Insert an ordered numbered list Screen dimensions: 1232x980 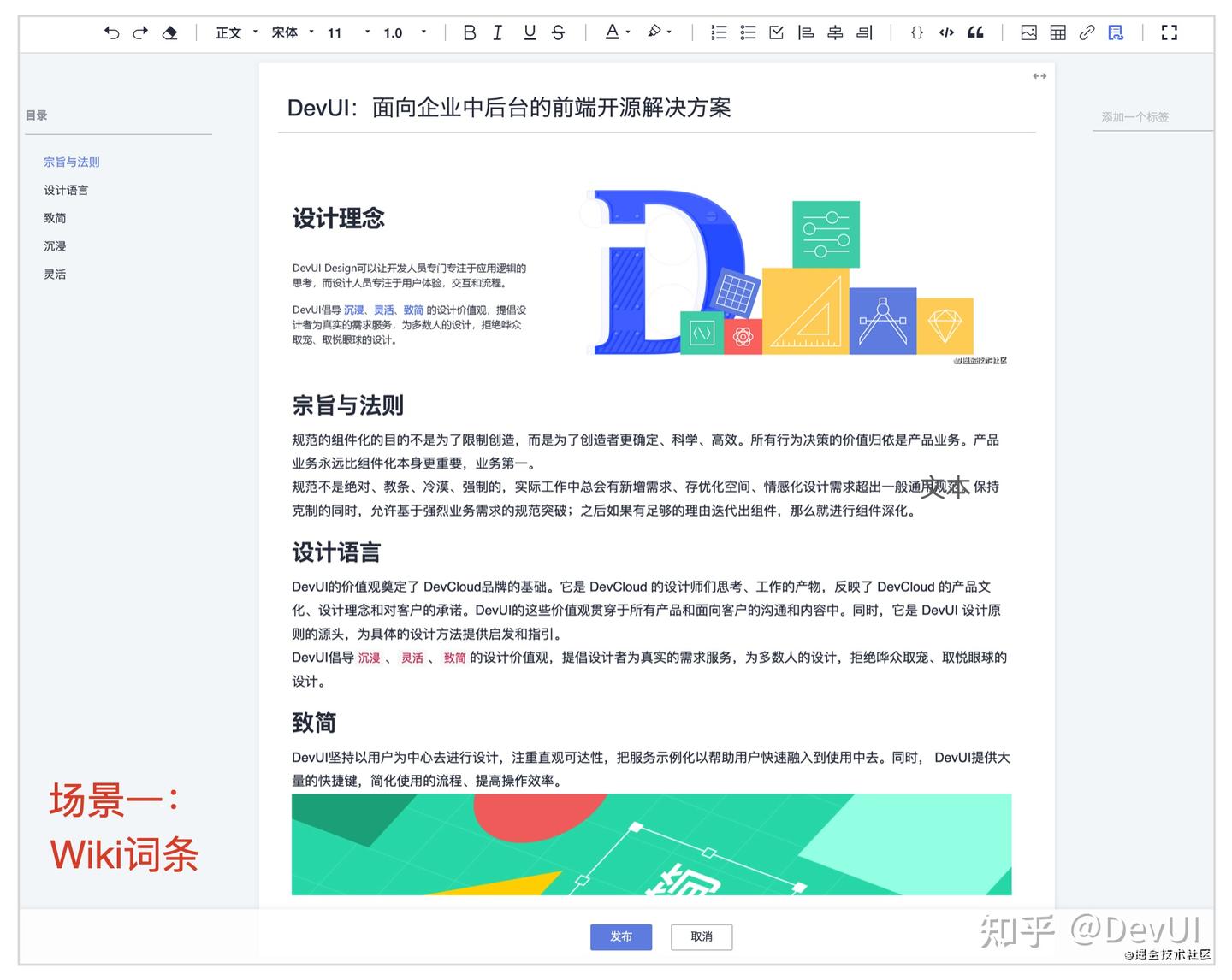[719, 32]
